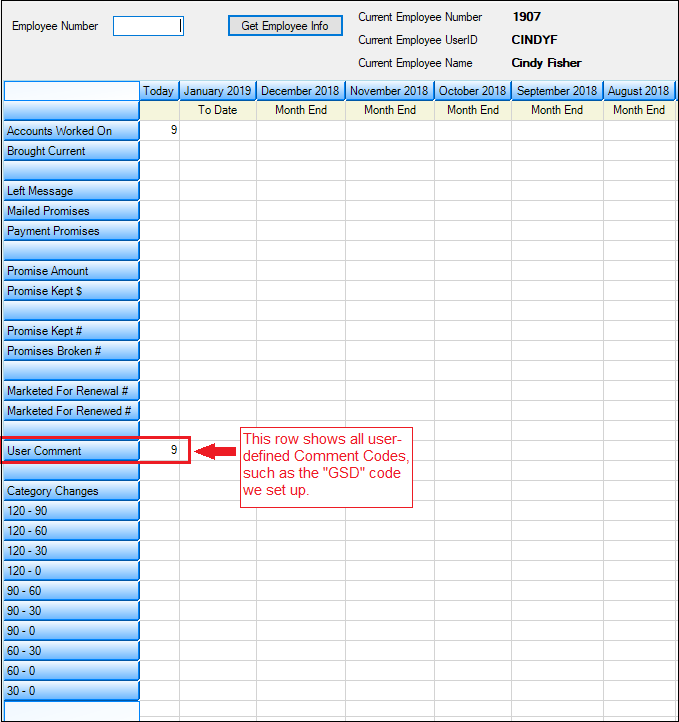The image size is (679, 722).
Task: Select the September 2018 column header
Action: pyautogui.click(x=557, y=91)
